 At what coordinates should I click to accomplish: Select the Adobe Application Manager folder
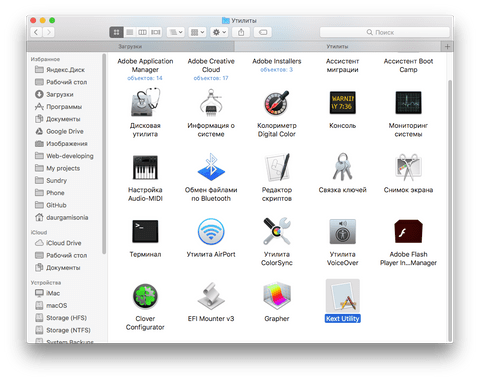(x=145, y=66)
